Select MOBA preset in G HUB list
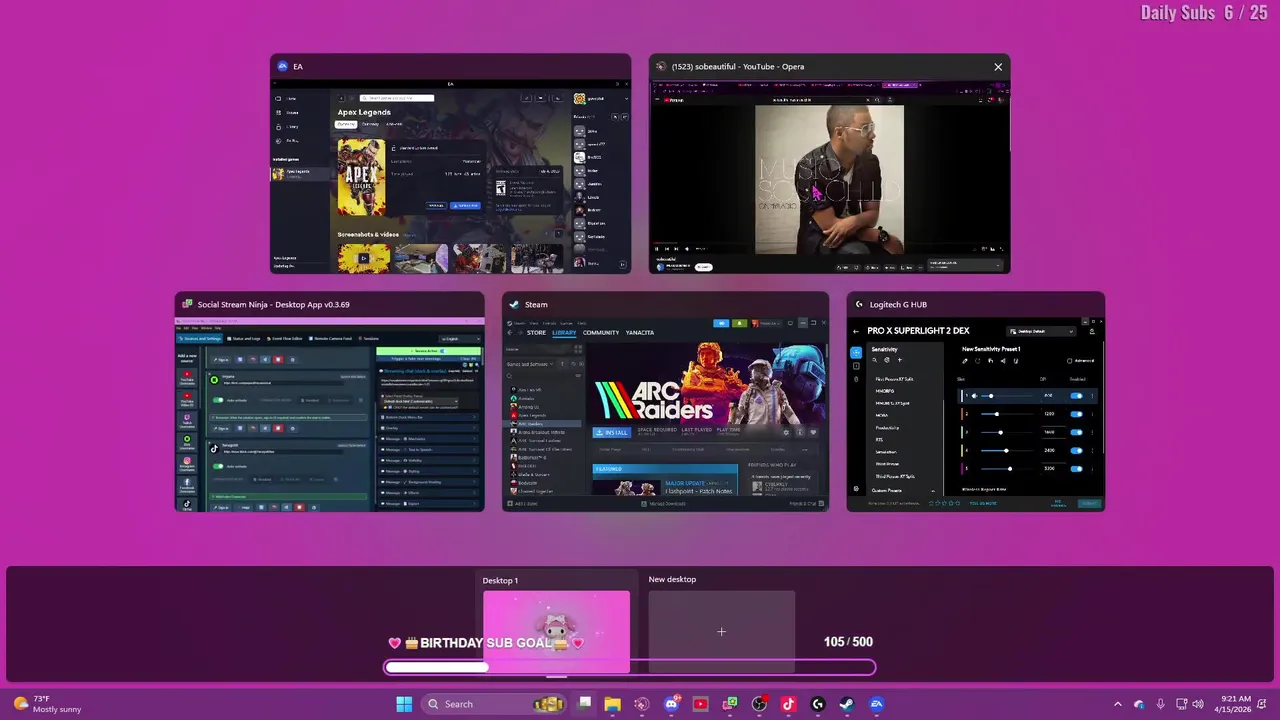Viewport: 1280px width, 720px height. [x=882, y=415]
